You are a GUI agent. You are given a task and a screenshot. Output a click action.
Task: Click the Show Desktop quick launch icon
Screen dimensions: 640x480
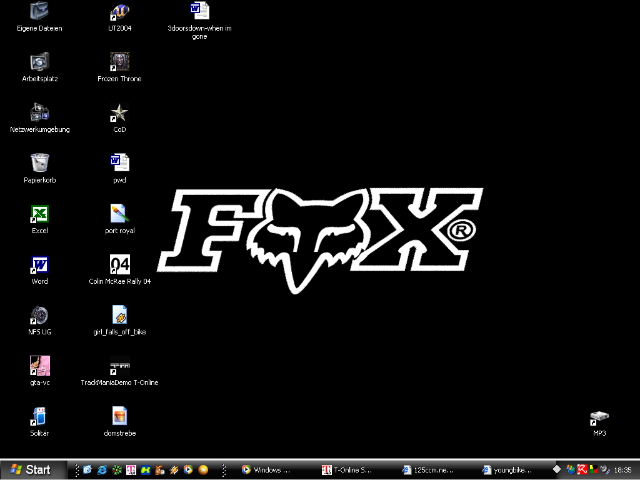point(87,470)
